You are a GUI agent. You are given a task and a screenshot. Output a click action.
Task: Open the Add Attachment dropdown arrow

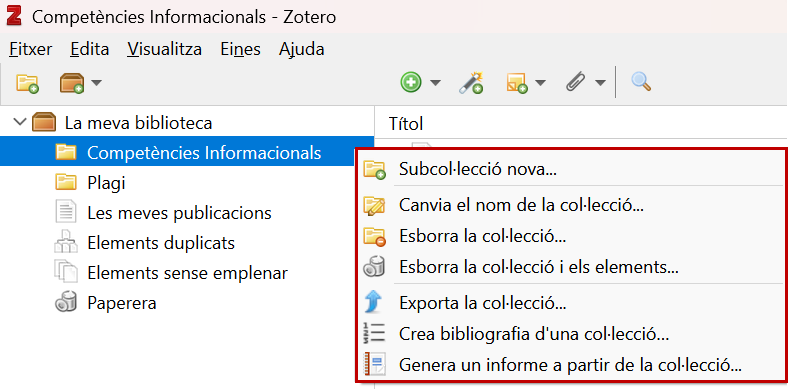pyautogui.click(x=600, y=83)
